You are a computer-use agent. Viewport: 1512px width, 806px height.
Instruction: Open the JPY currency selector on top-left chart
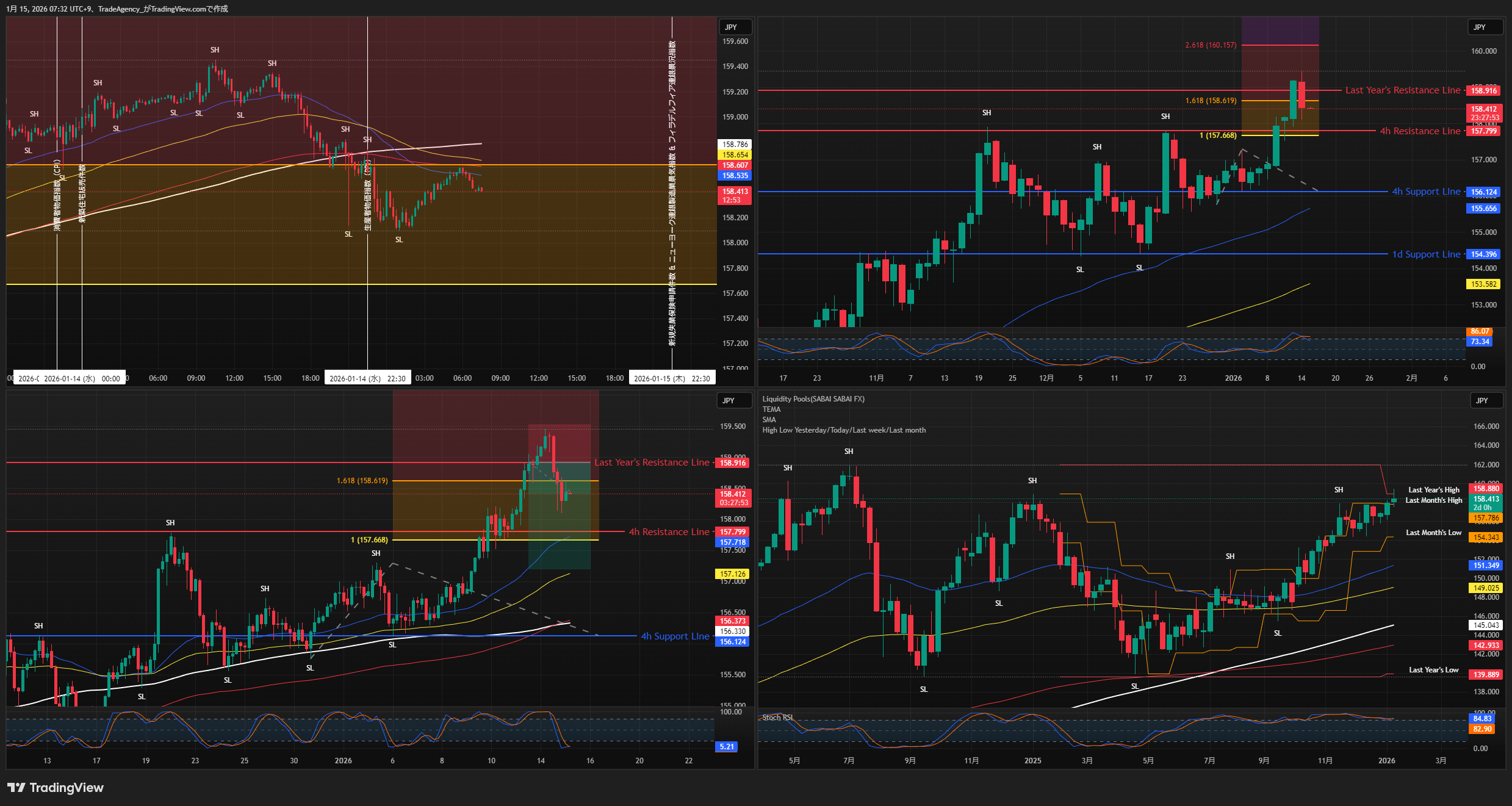[732, 27]
